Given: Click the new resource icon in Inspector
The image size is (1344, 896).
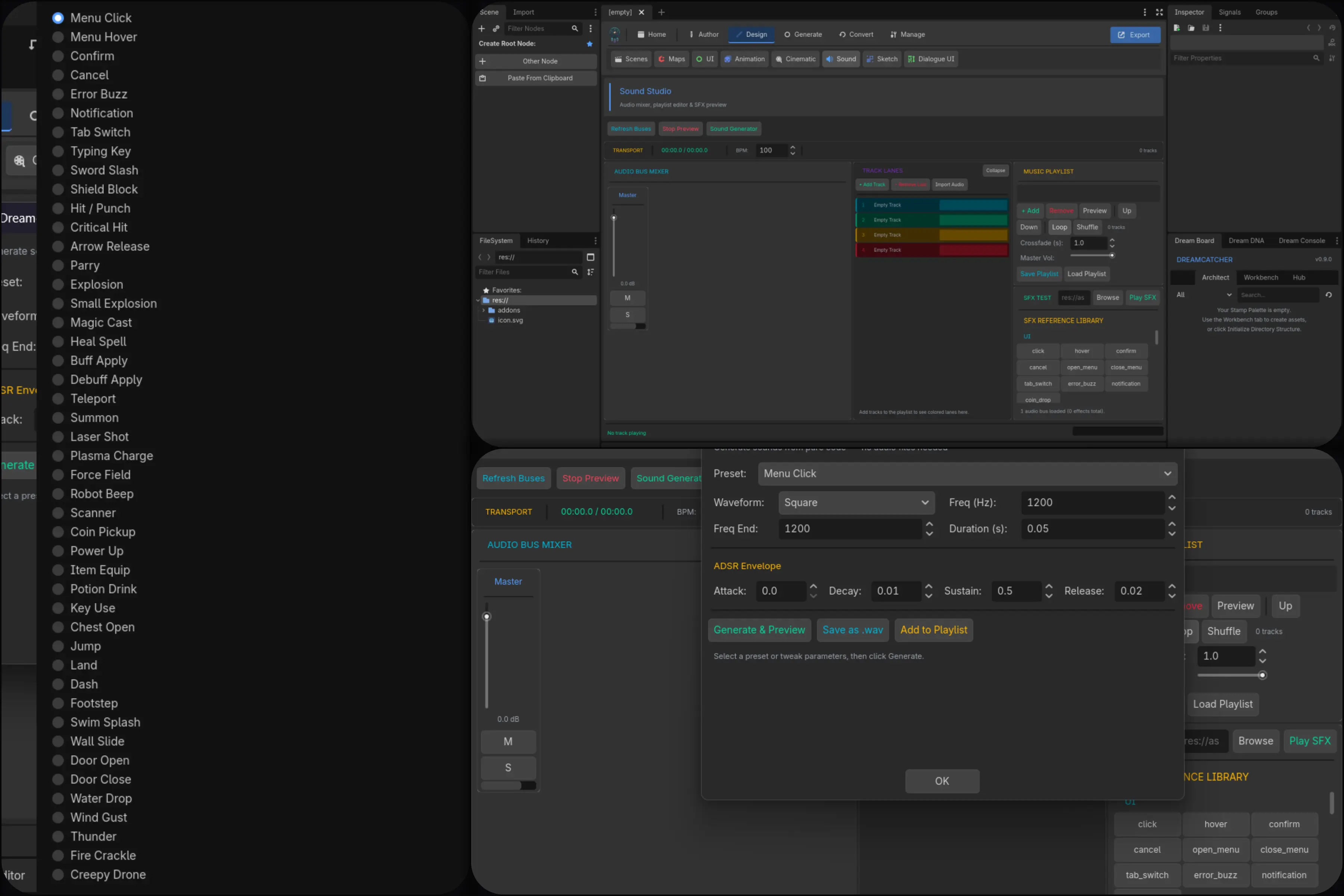Looking at the screenshot, I should point(1177,28).
